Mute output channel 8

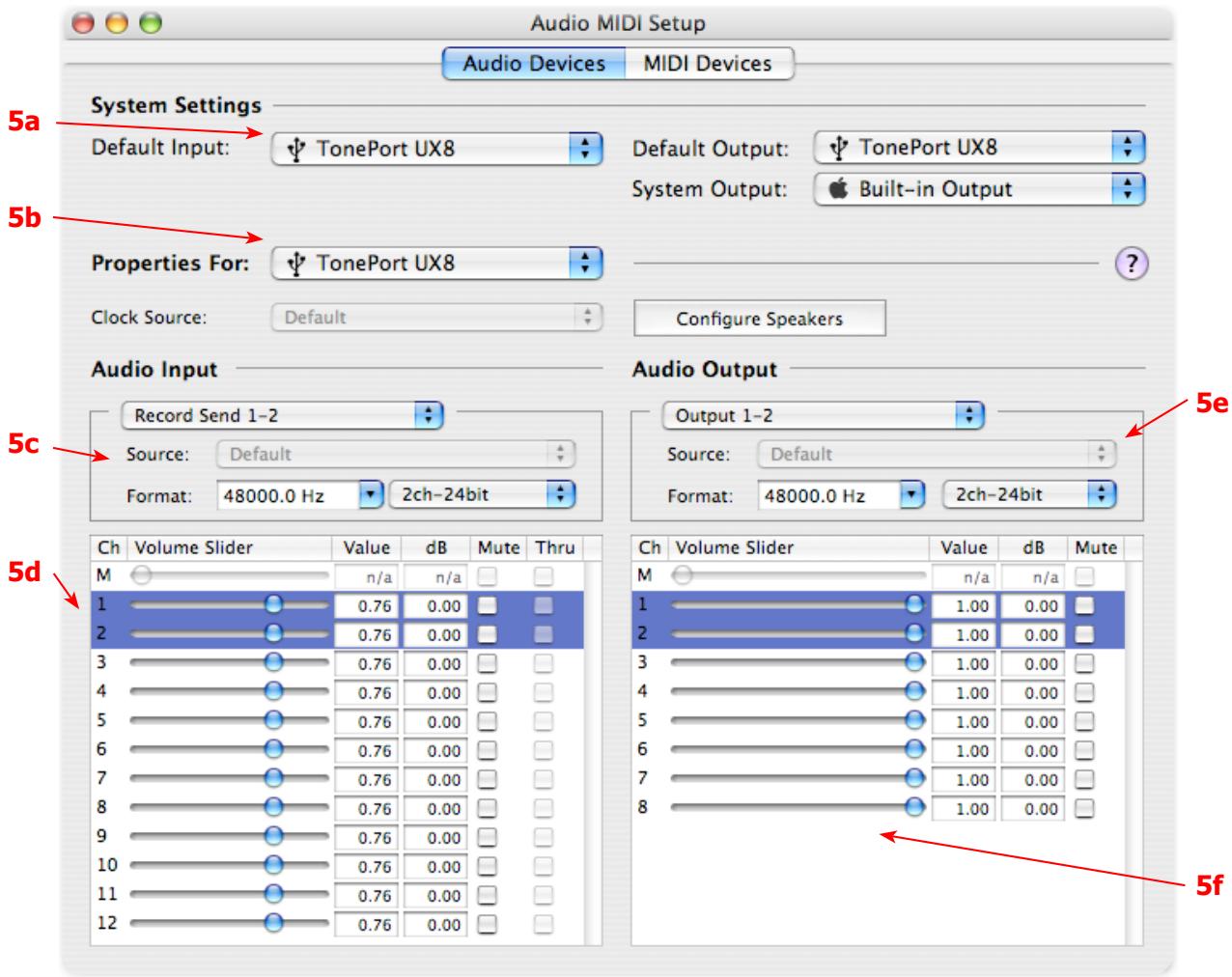pyautogui.click(x=1085, y=809)
